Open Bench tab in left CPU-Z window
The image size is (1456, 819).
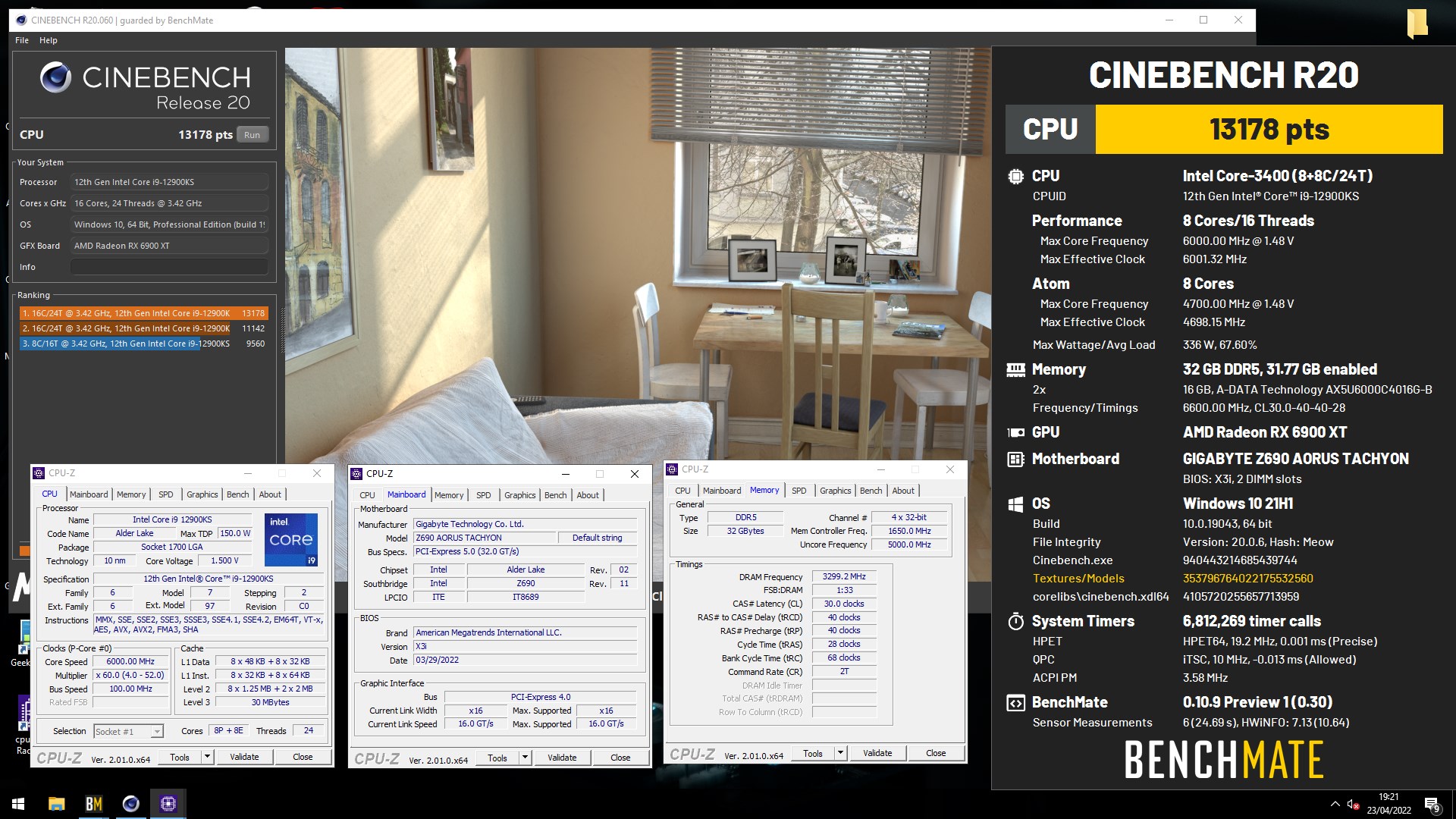coord(238,494)
